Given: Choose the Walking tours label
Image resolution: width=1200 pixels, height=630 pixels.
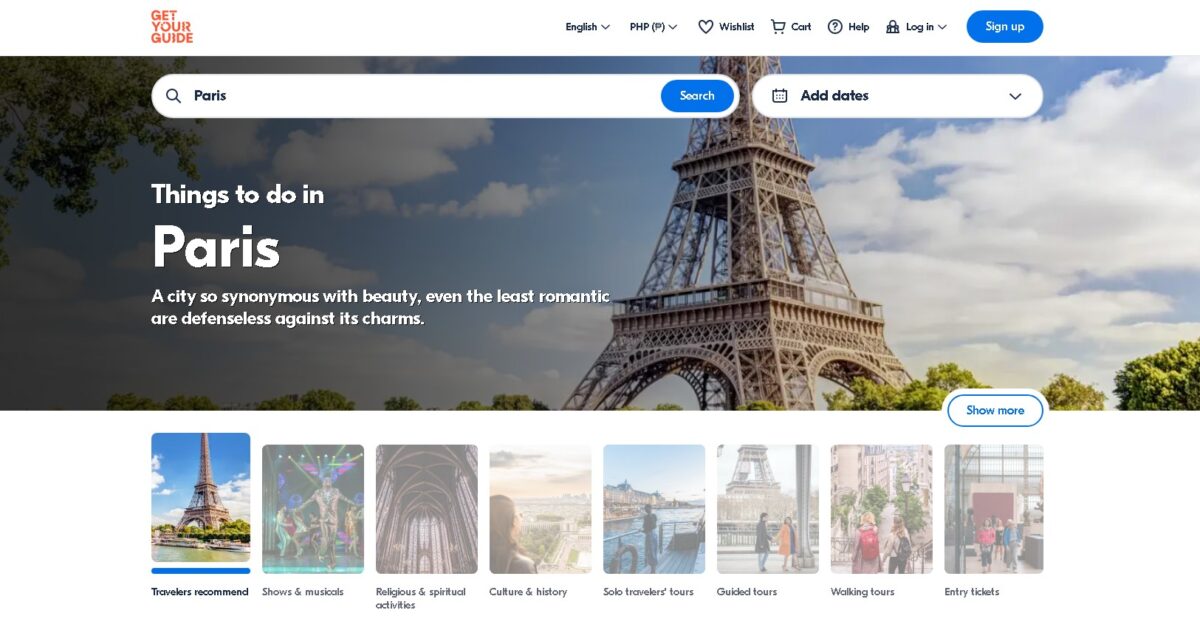Looking at the screenshot, I should (863, 592).
